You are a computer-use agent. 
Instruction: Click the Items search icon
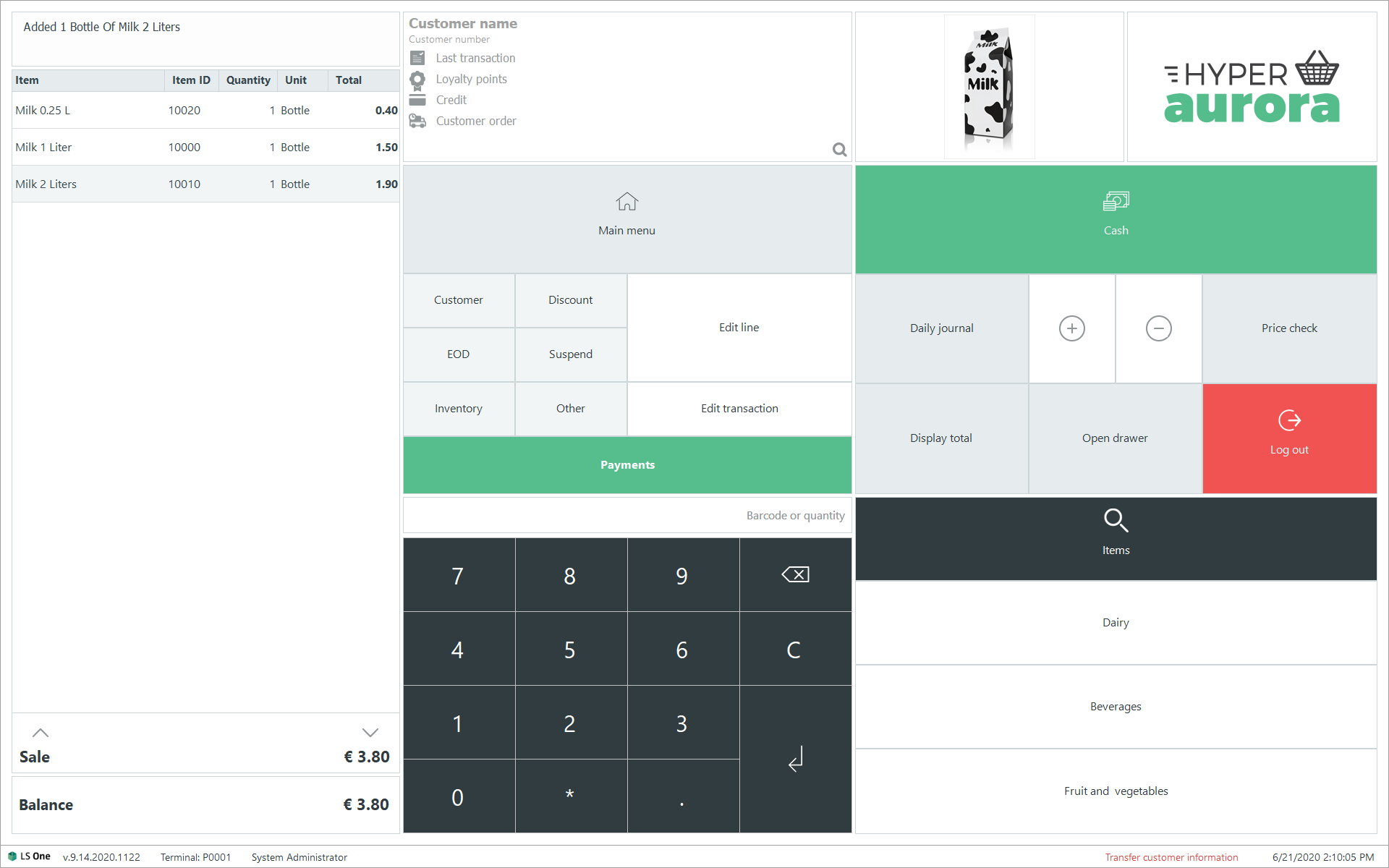click(x=1115, y=520)
